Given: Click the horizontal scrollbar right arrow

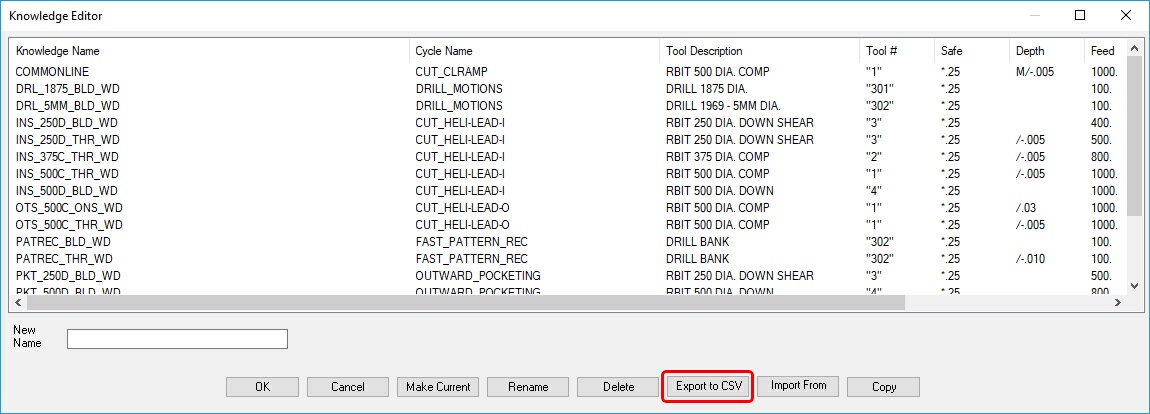Looking at the screenshot, I should (x=1118, y=302).
